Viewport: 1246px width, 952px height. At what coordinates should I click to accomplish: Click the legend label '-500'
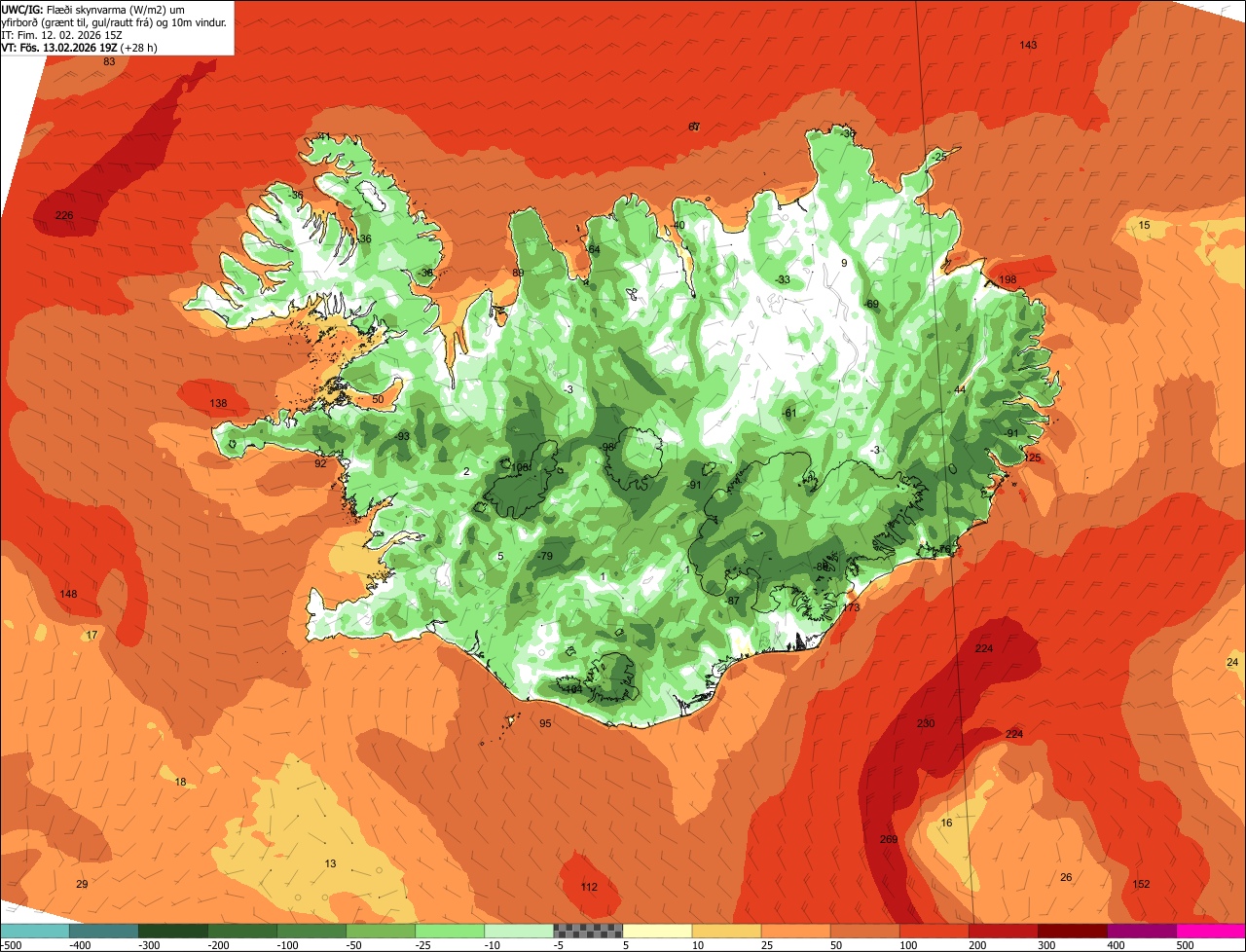11,945
